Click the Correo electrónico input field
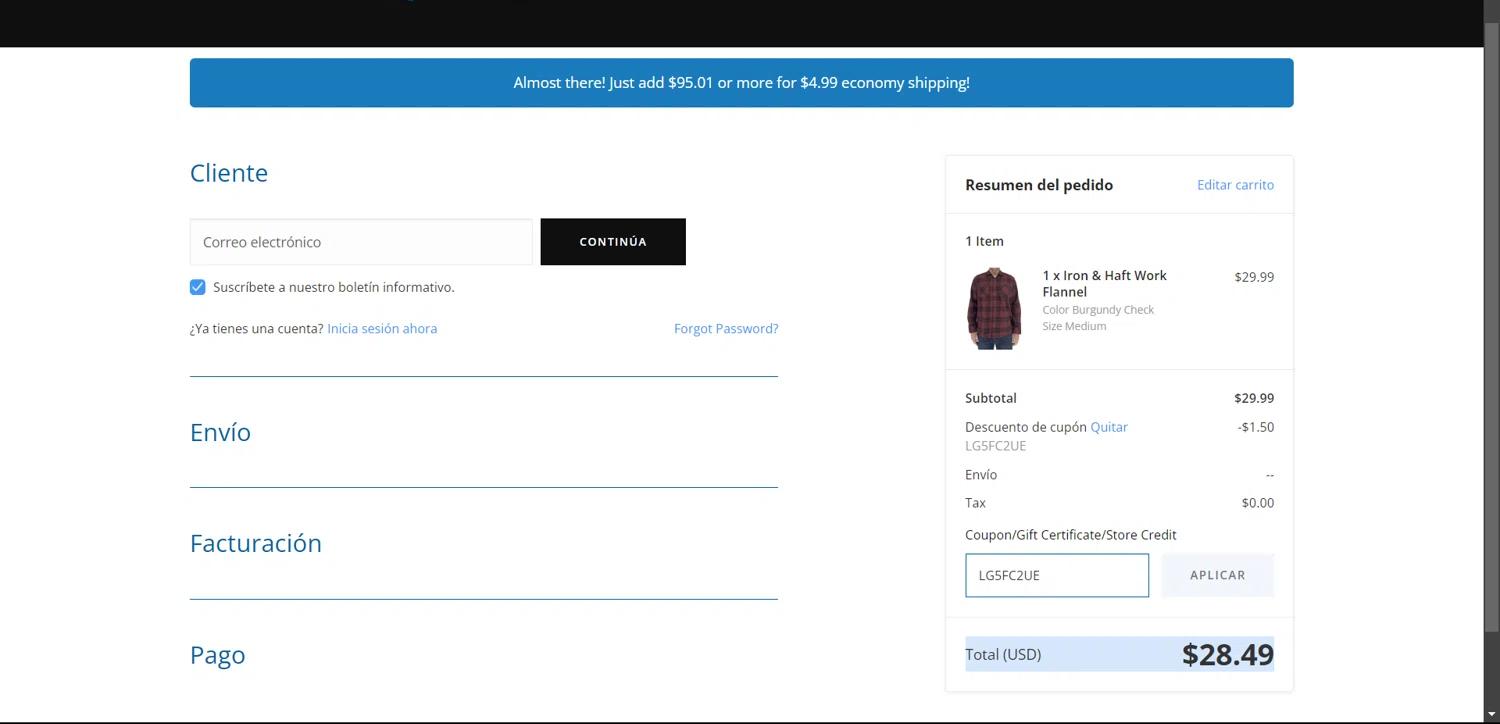 tap(361, 242)
